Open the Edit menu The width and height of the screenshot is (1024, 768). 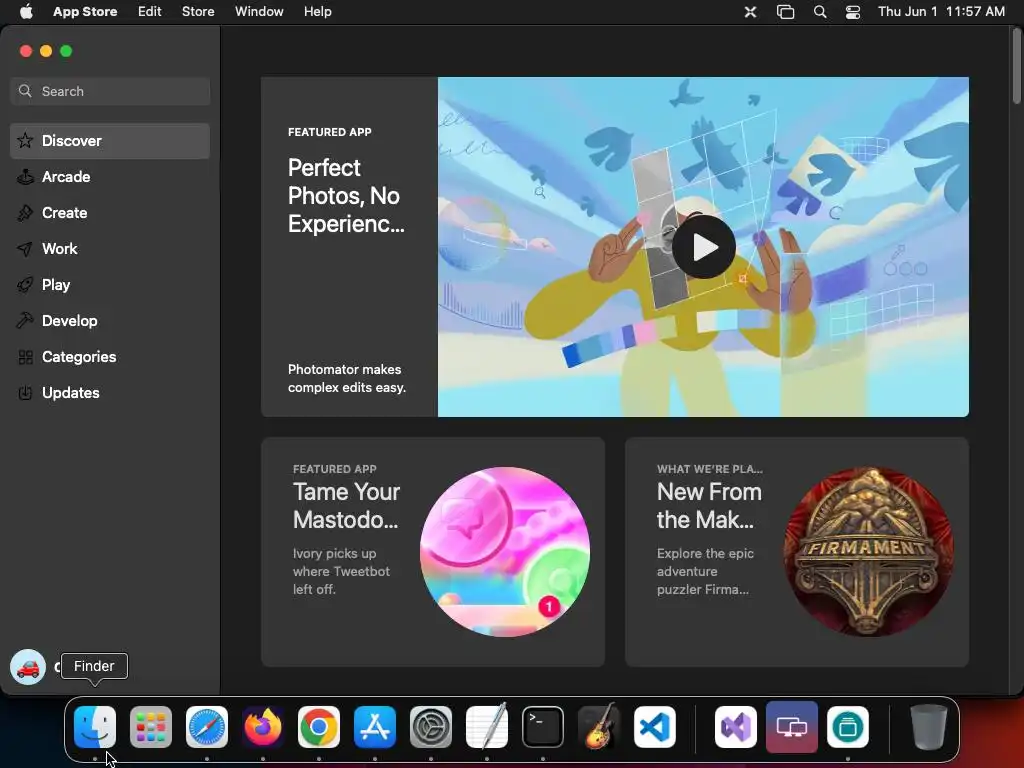(150, 12)
